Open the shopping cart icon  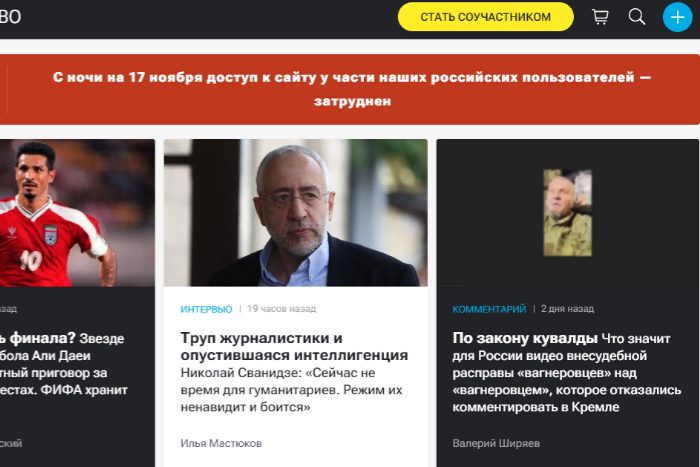click(600, 17)
